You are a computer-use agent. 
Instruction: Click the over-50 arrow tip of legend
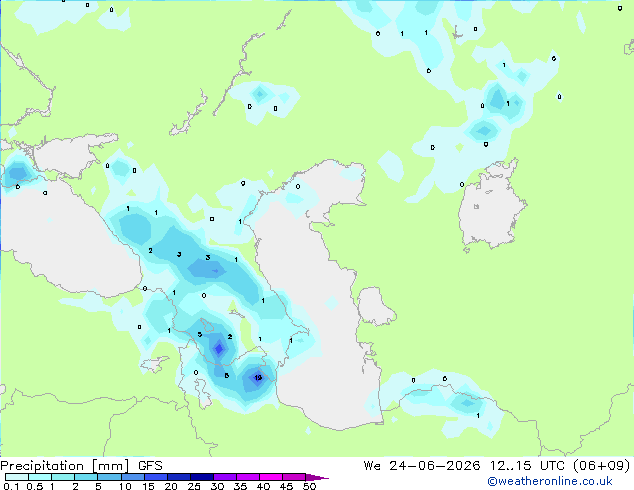coord(317,477)
